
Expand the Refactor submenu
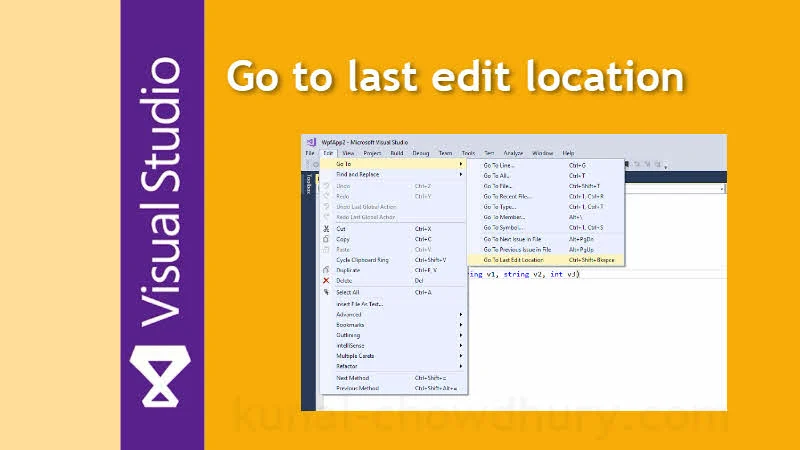click(x=393, y=366)
